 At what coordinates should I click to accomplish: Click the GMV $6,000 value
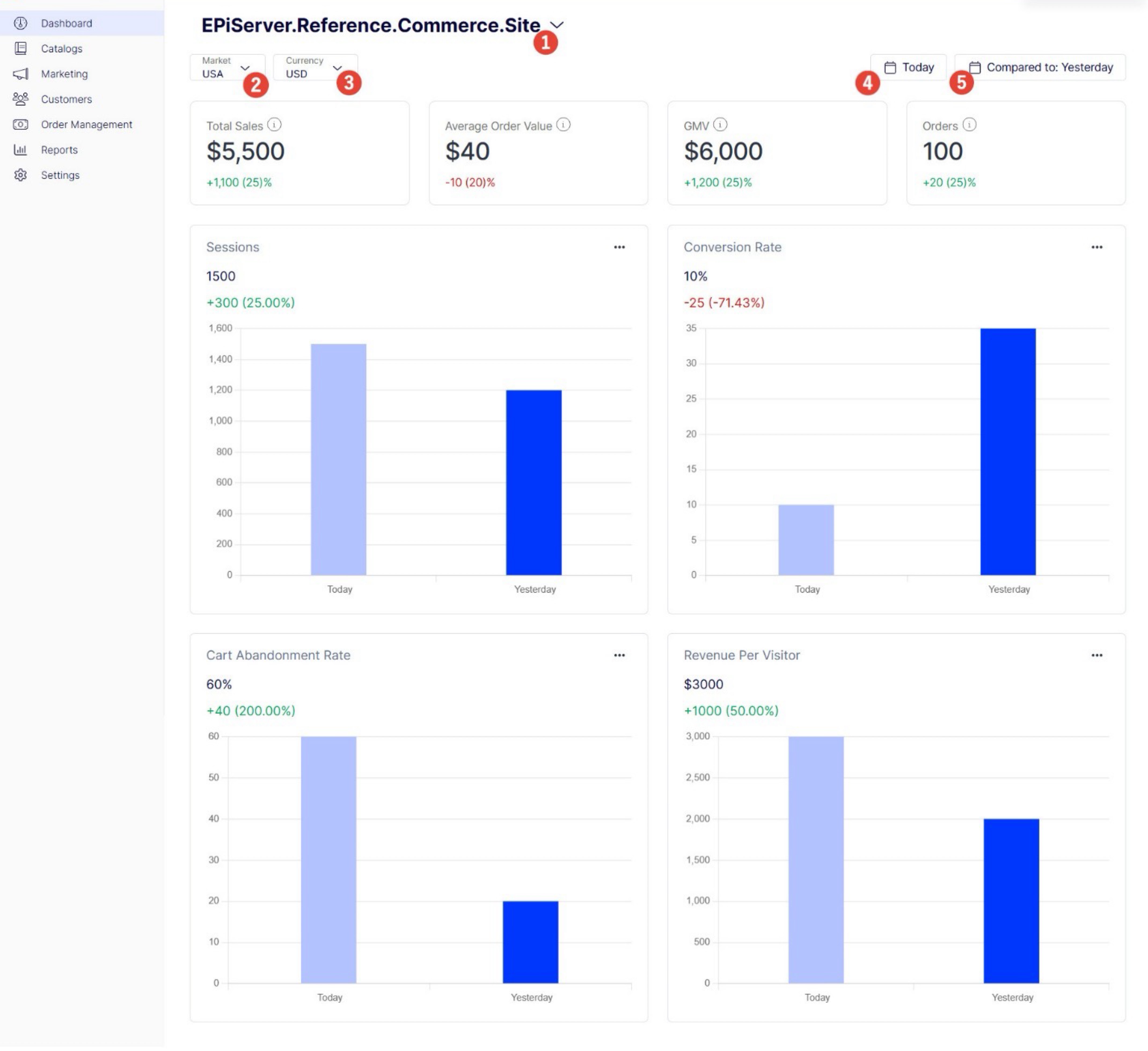[723, 151]
